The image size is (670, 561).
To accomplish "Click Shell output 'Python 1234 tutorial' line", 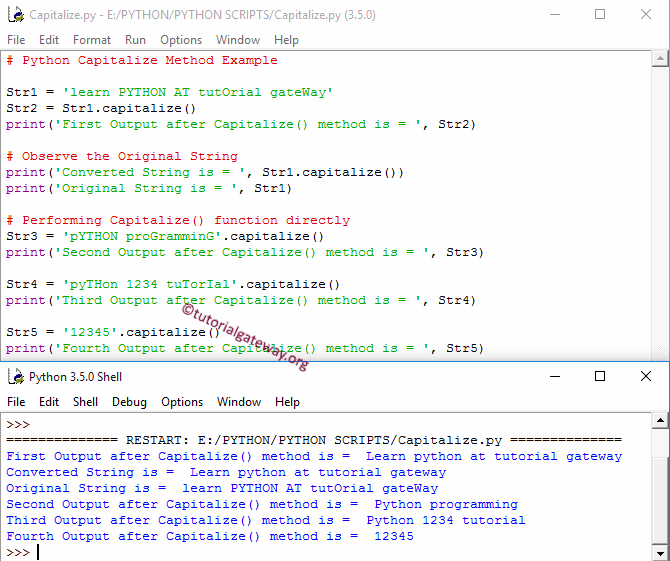I will (266, 520).
